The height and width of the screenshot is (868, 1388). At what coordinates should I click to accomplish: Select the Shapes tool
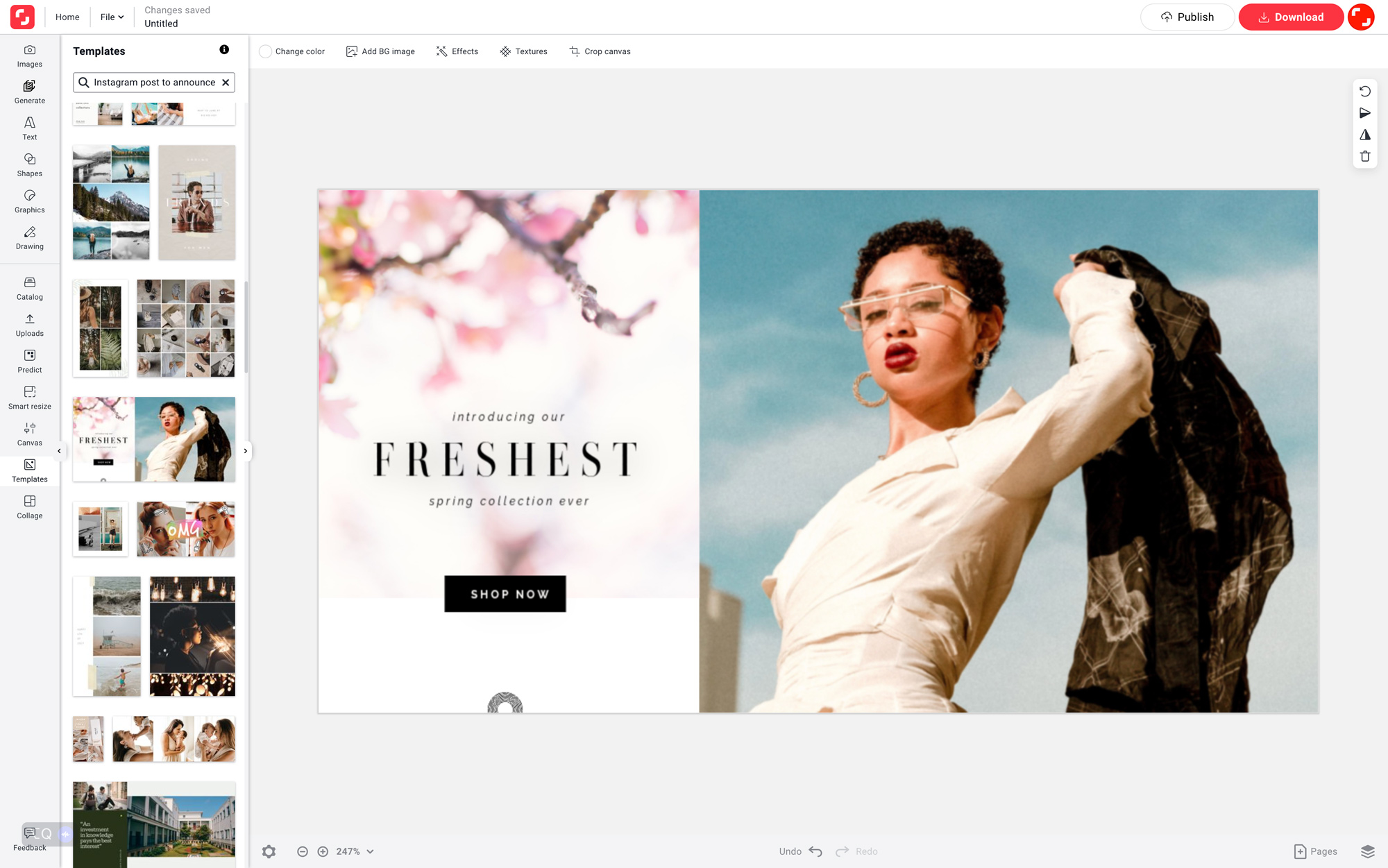click(x=29, y=164)
